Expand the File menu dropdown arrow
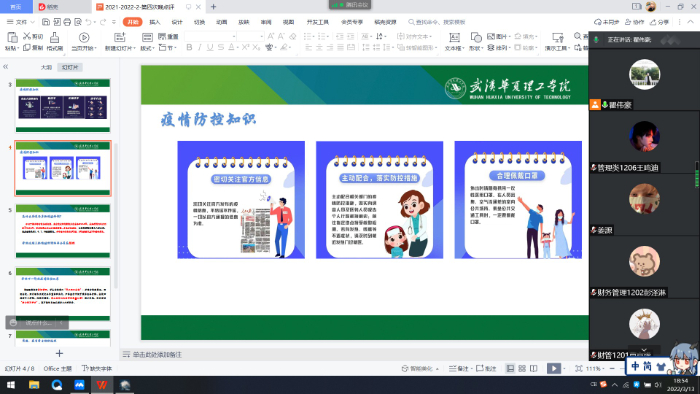The width and height of the screenshot is (700, 394). [x=32, y=22]
